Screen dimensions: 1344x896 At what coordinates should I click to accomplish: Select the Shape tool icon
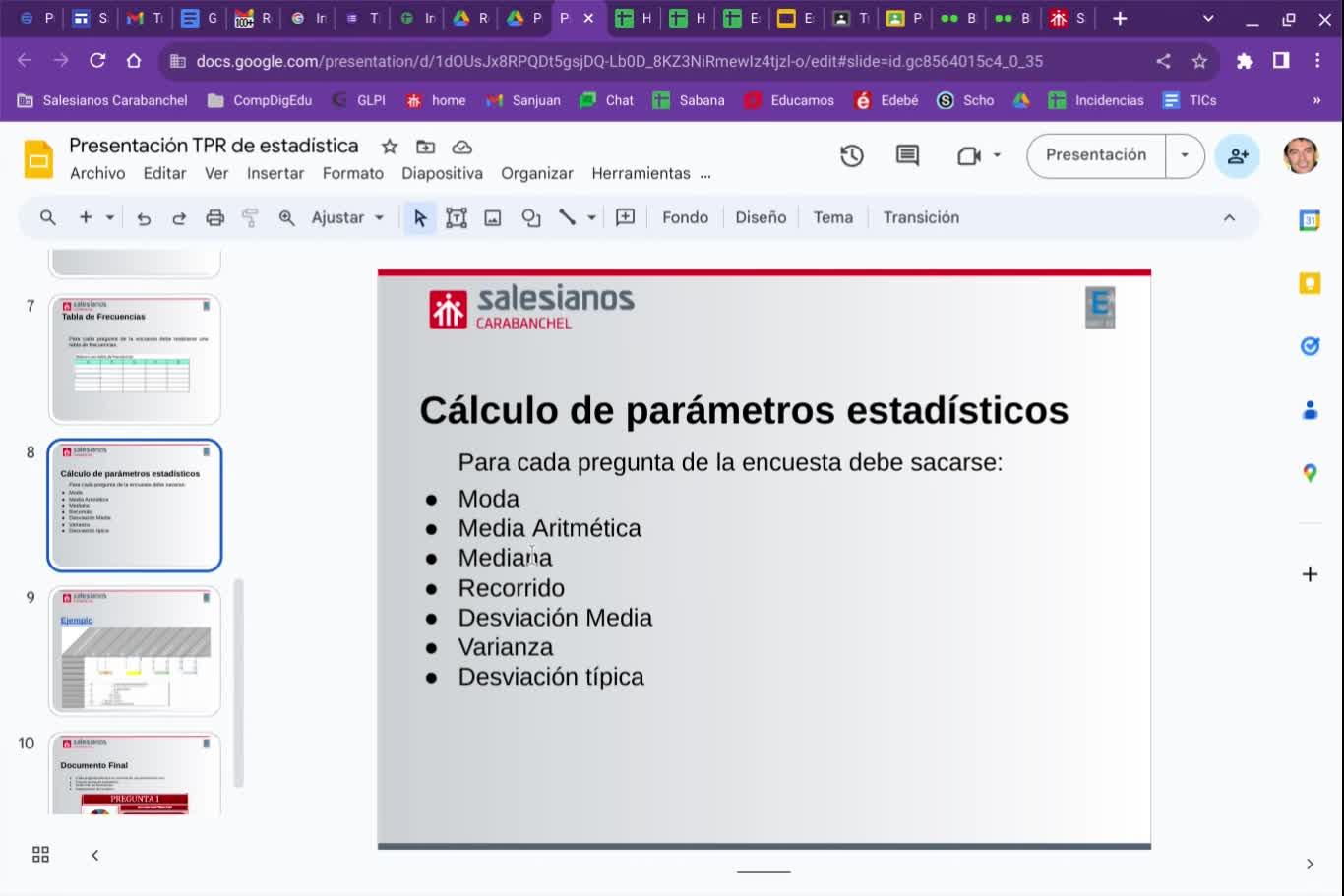pyautogui.click(x=531, y=218)
